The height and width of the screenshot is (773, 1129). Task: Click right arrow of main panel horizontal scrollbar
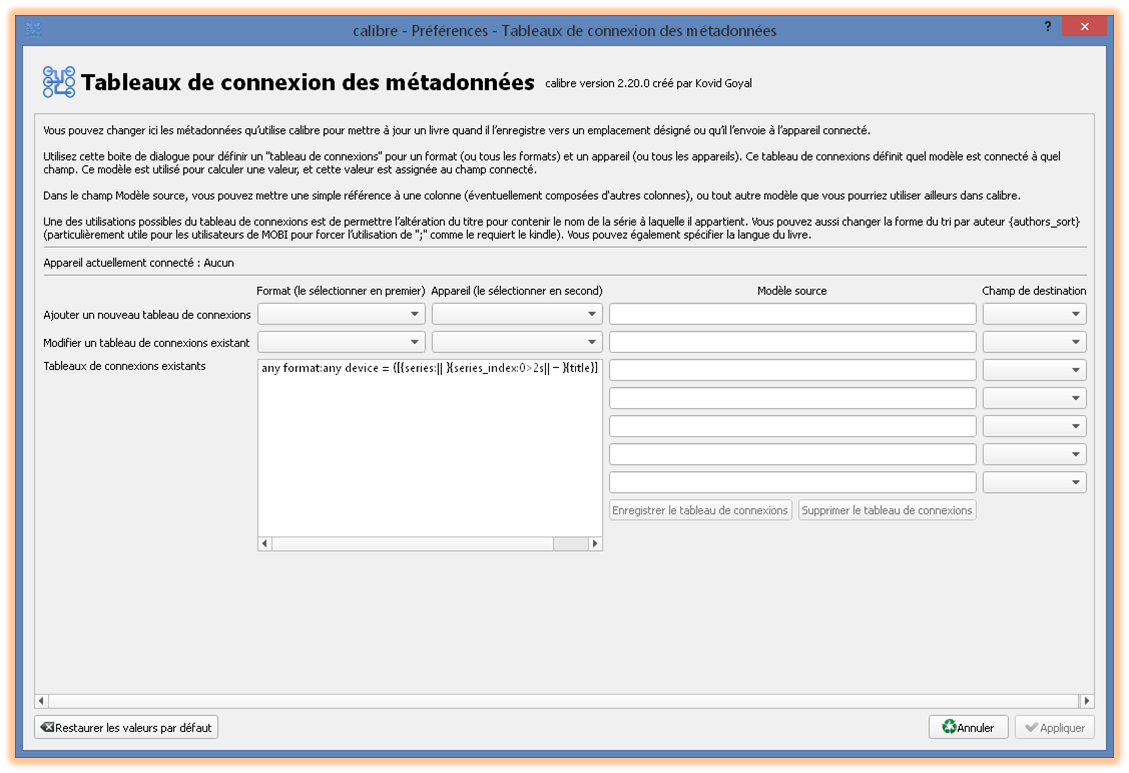pyautogui.click(x=1087, y=700)
